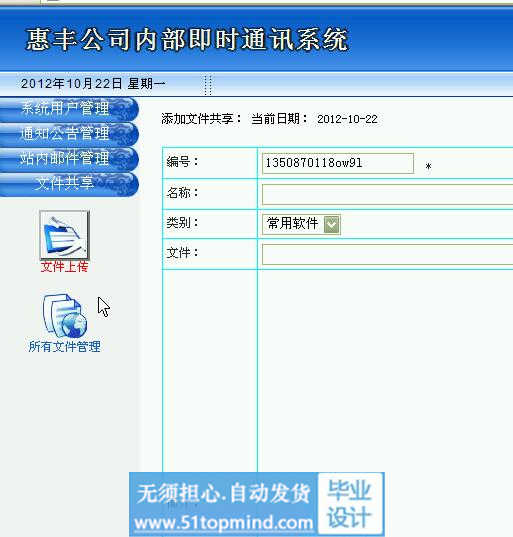Focus the 编号 input field
Screen dimensions: 513x537
pyautogui.click(x=338, y=163)
